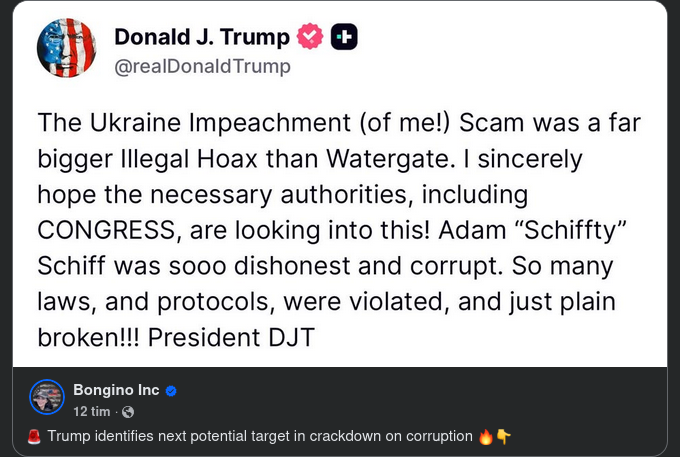Click Donald J. Trump's profile avatar
This screenshot has height=457, width=680.
coord(66,48)
